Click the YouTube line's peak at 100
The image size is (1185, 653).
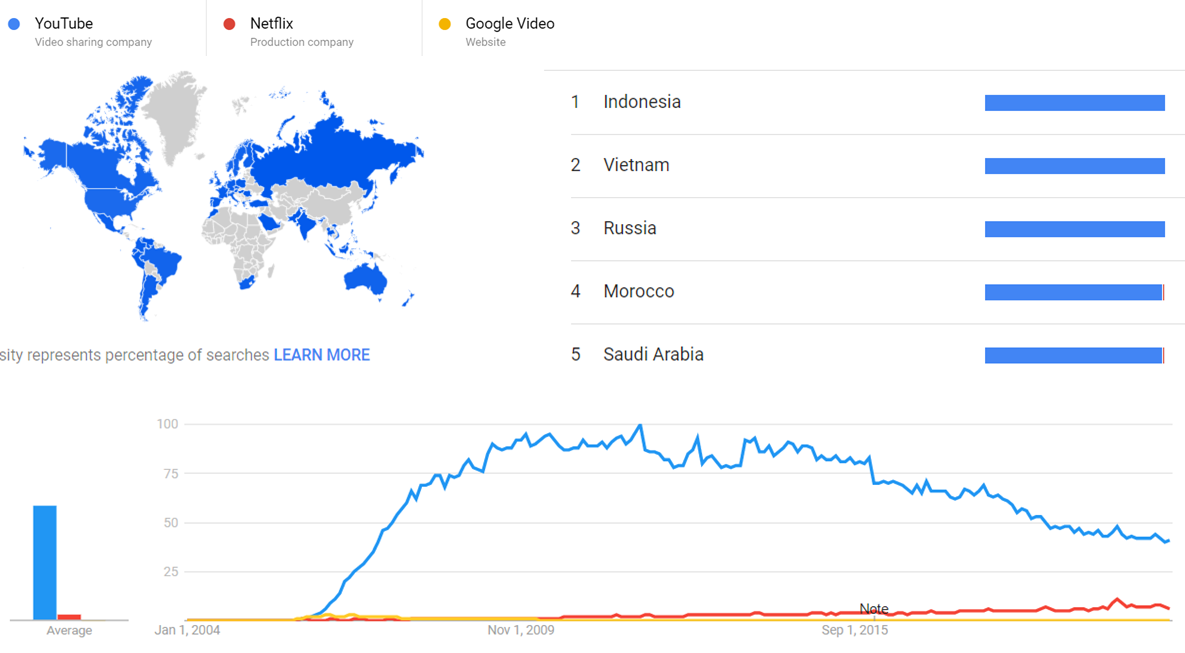coord(640,425)
